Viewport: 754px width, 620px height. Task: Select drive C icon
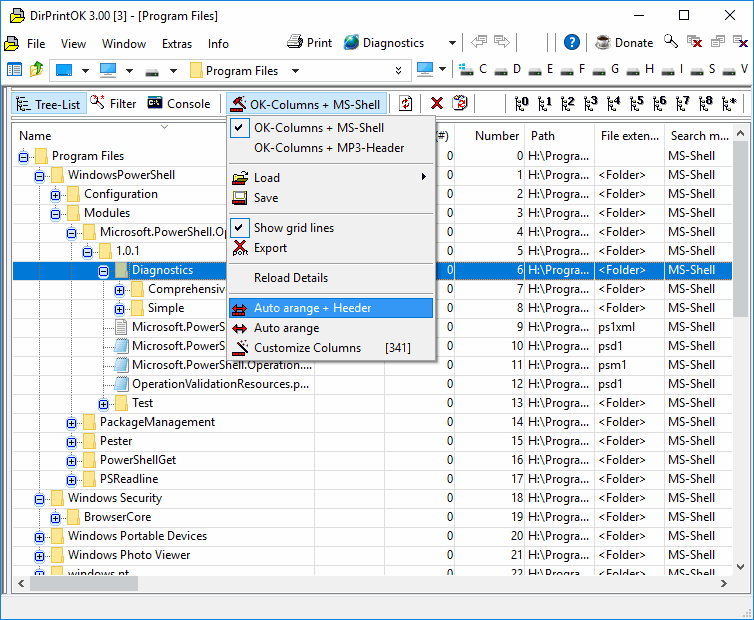[x=465, y=70]
